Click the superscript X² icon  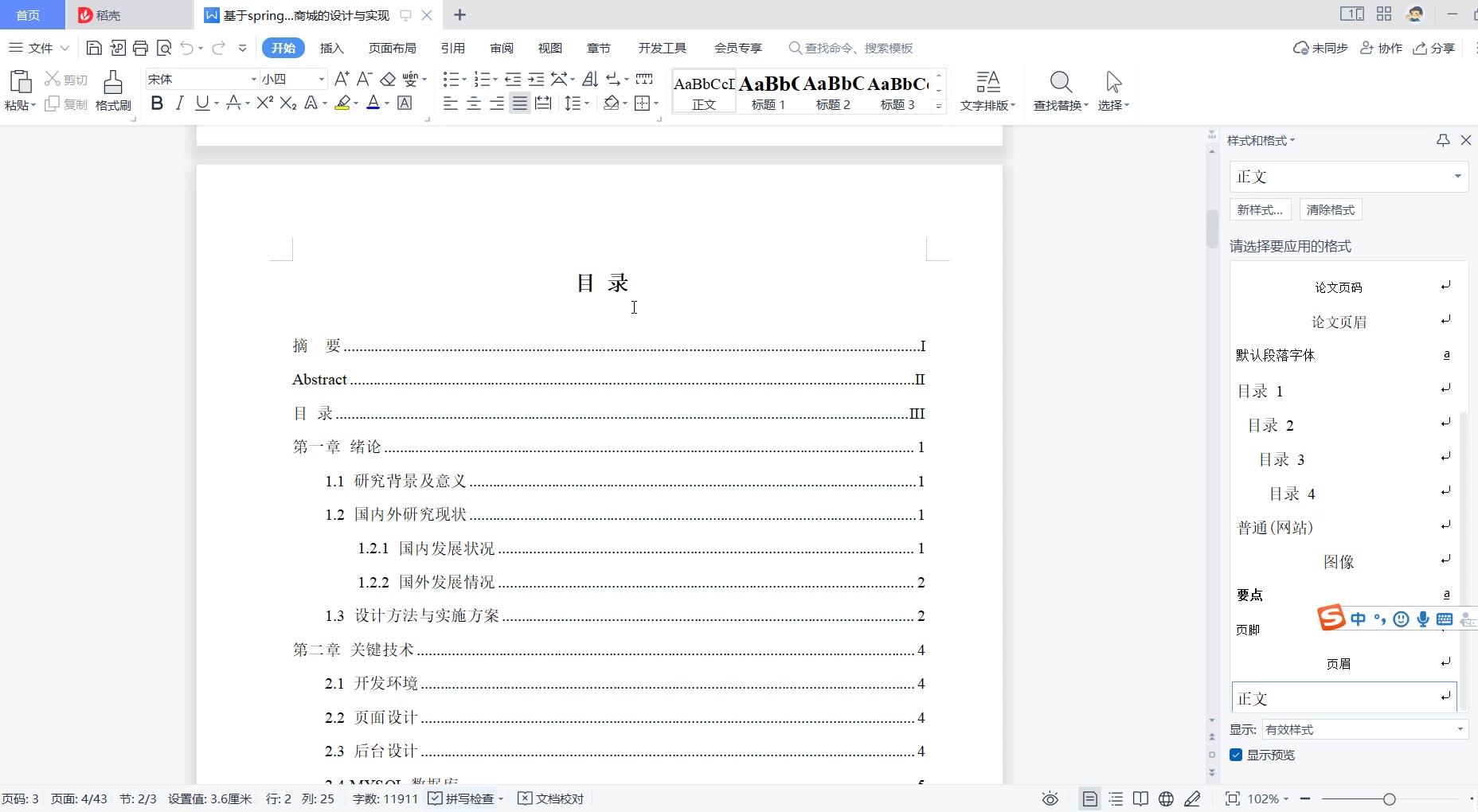click(265, 103)
